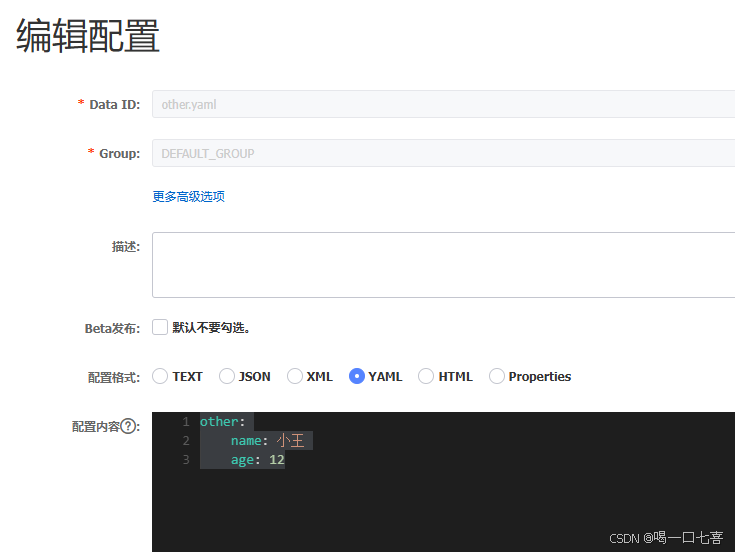Click into the 描述 text area
Image resolution: width=735 pixels, height=552 pixels.
pos(443,265)
